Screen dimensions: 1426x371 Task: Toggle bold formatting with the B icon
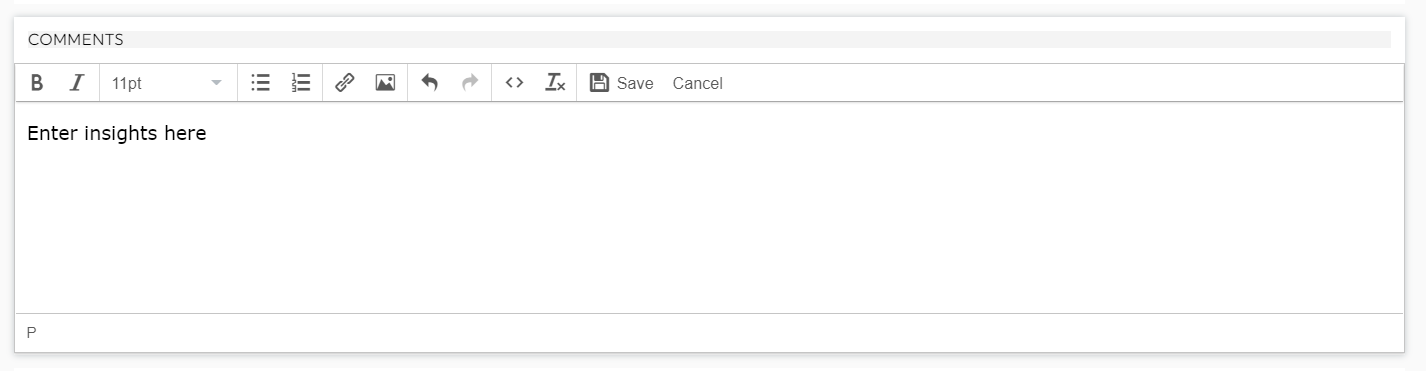(x=37, y=83)
